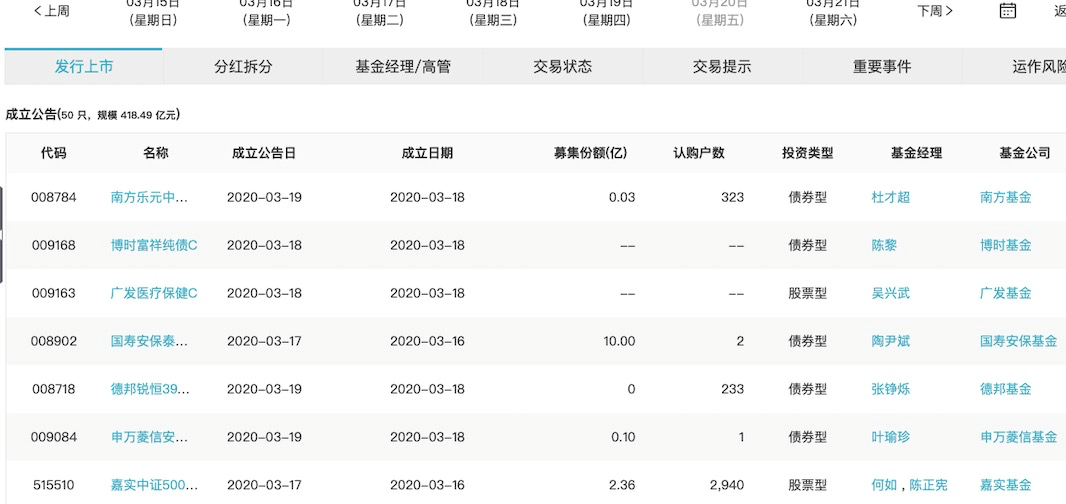The height and width of the screenshot is (504, 1066).
Task: Open fund manager 杜才超
Action: click(891, 197)
